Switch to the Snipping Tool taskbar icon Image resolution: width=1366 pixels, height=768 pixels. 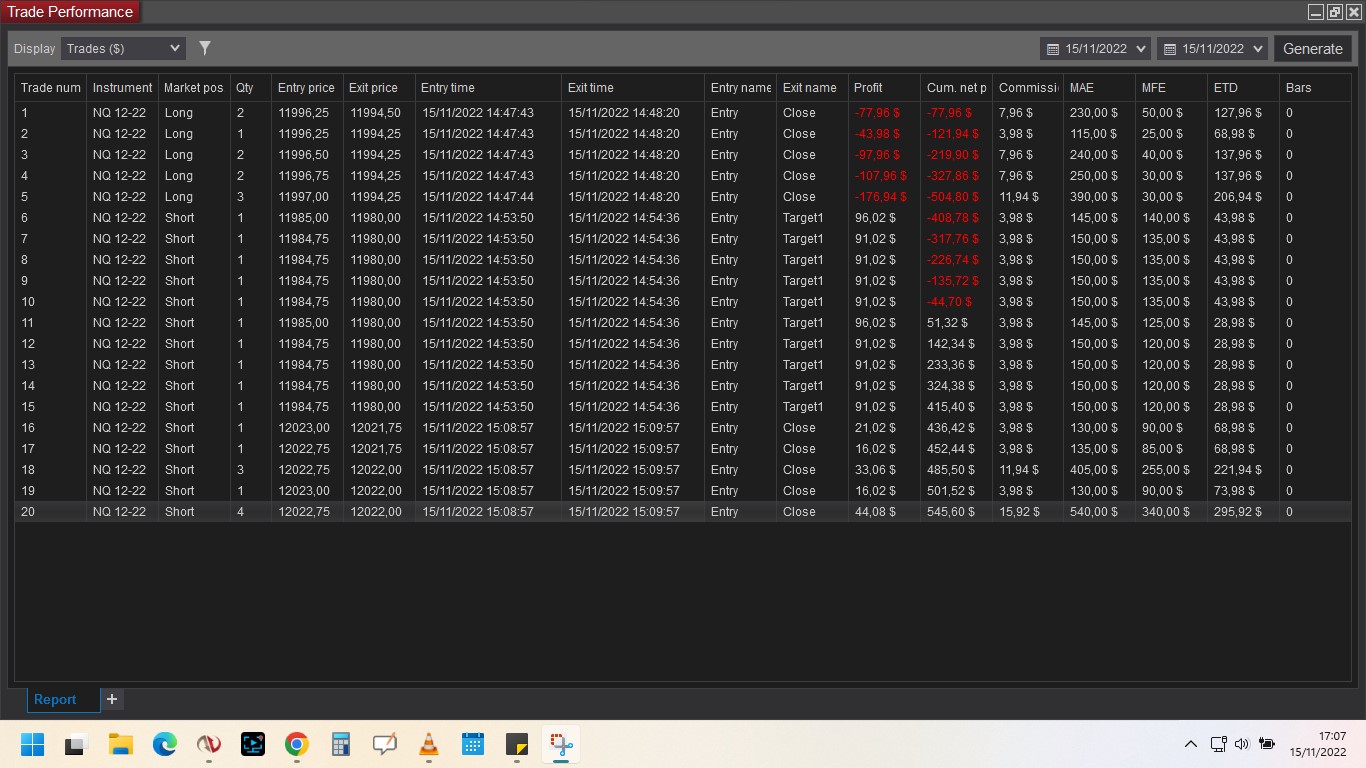(561, 744)
